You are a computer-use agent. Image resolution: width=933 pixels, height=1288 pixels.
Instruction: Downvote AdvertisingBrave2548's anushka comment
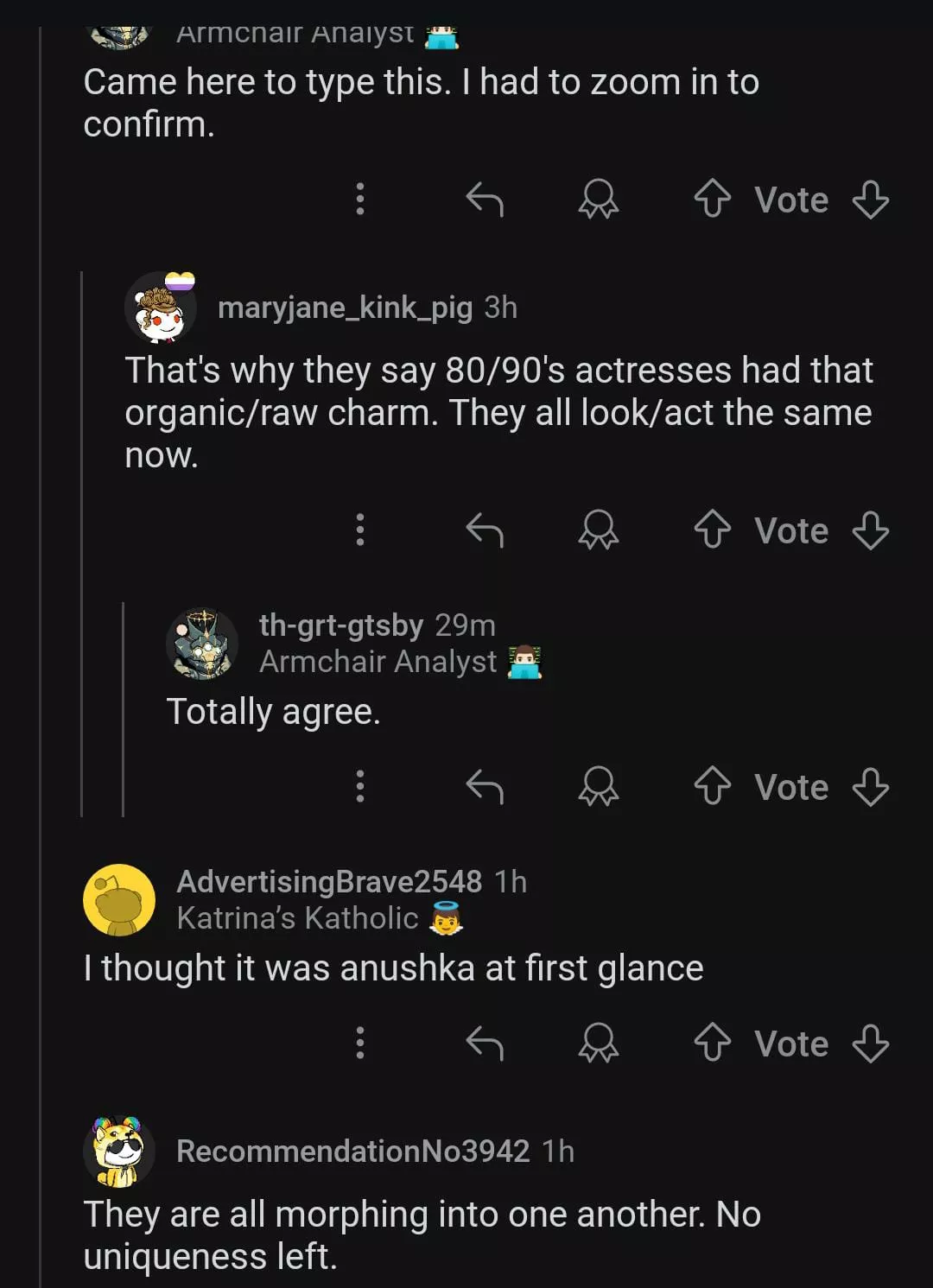[x=870, y=1043]
